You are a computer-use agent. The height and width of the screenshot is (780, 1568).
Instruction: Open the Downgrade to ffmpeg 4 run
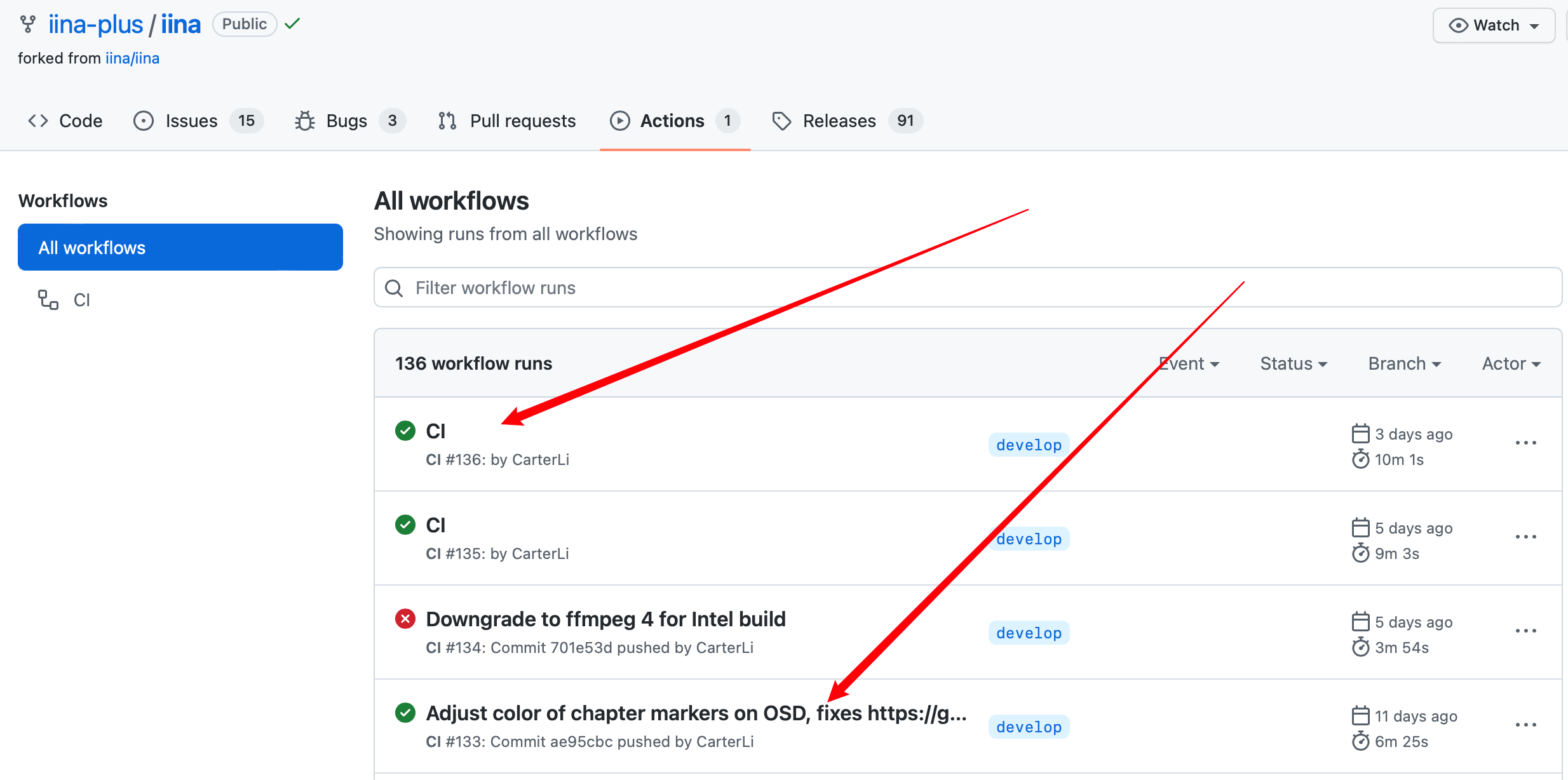click(x=605, y=619)
